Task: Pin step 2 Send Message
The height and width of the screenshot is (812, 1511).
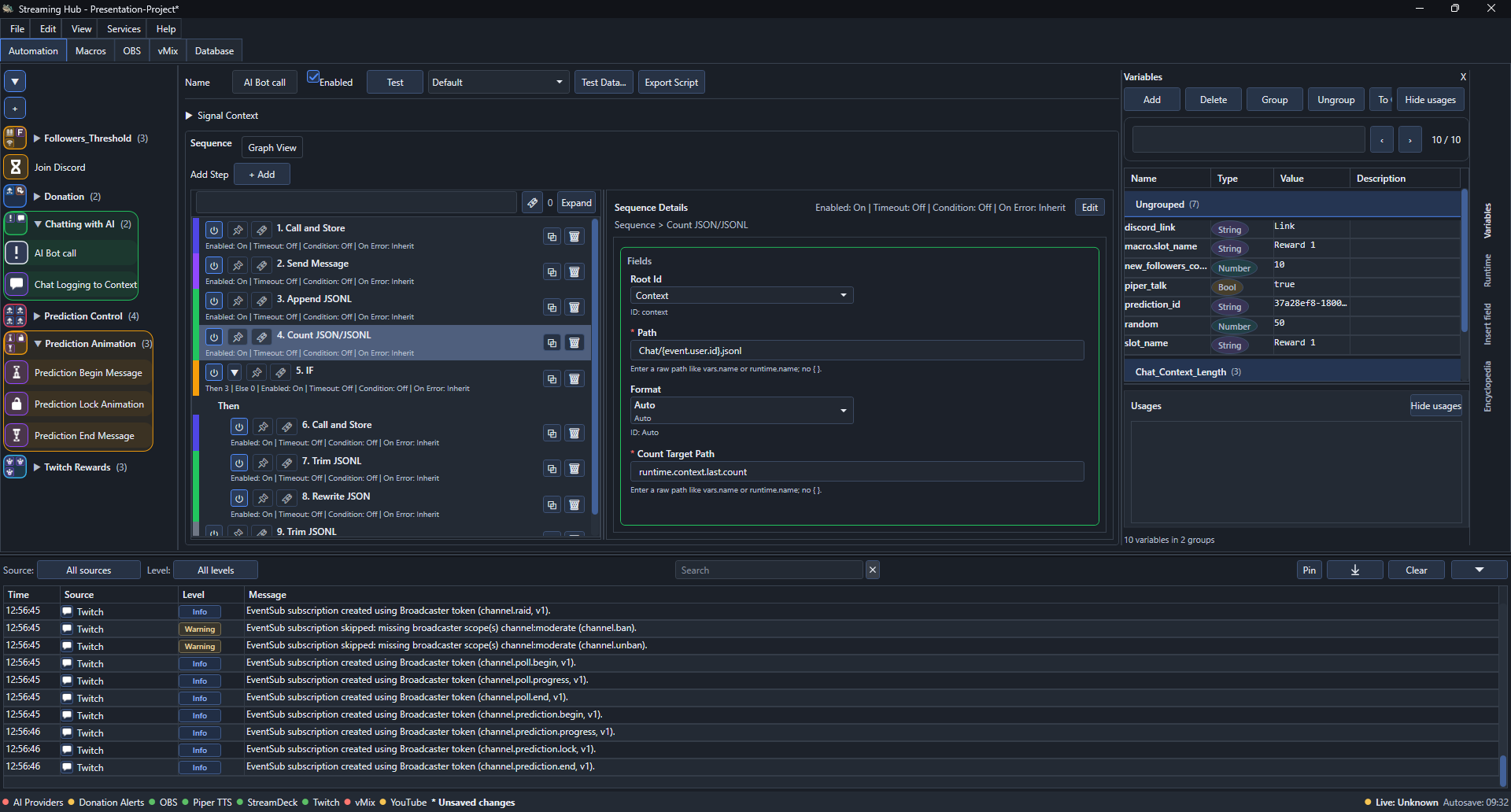Action: 238,265
